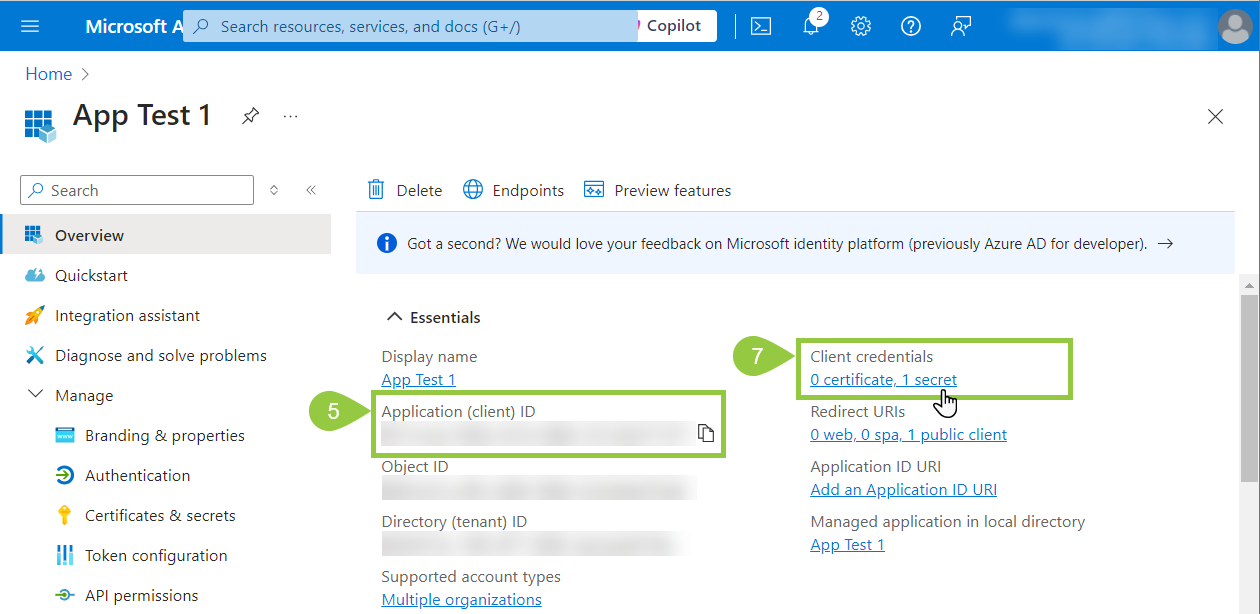The height and width of the screenshot is (614, 1260).
Task: Open Endpoints from the toolbar
Action: [514, 190]
